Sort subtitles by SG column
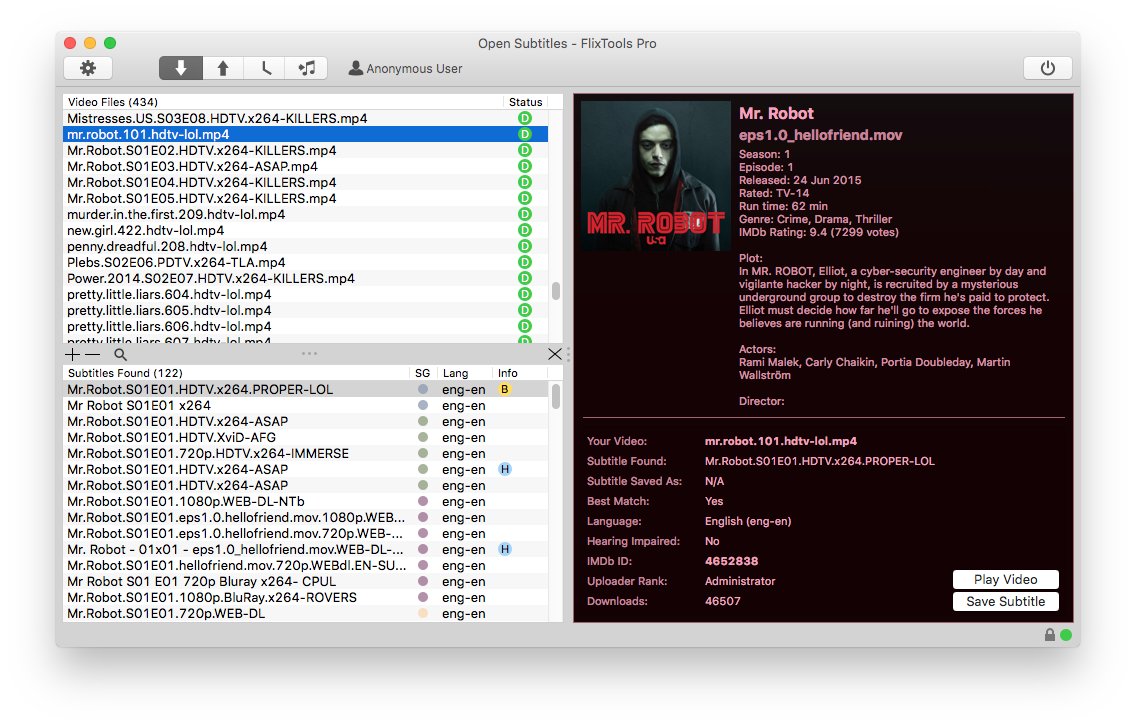This screenshot has width=1136, height=727. [423, 373]
